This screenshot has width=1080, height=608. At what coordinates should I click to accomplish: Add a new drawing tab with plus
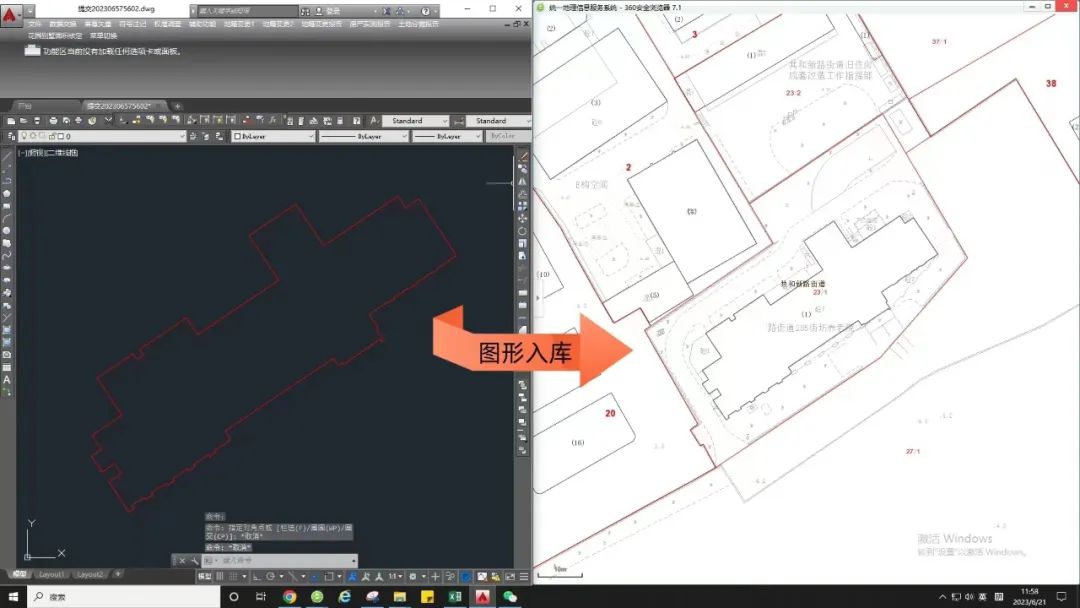point(177,106)
